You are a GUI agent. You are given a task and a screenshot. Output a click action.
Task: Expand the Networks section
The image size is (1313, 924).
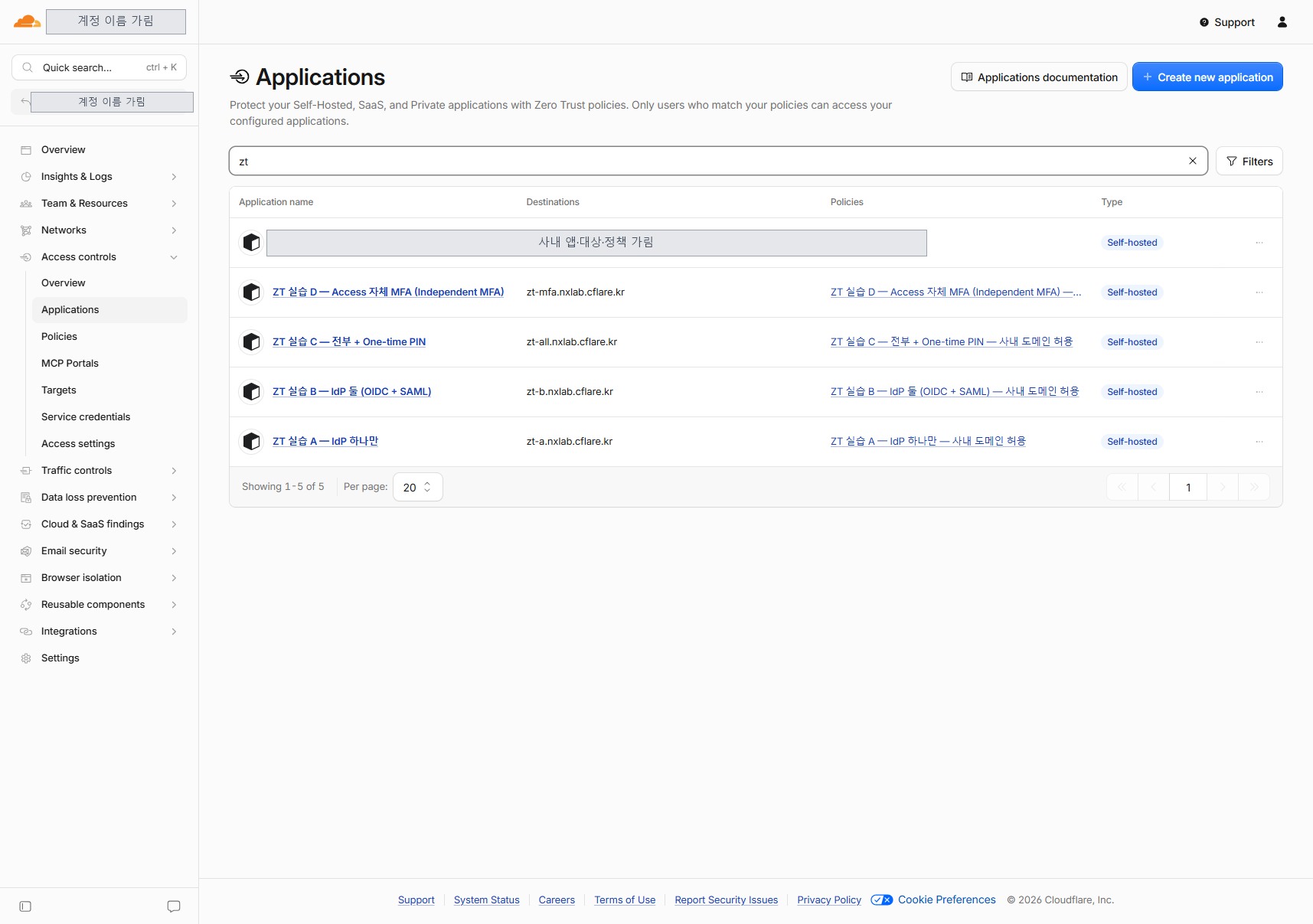tap(100, 230)
